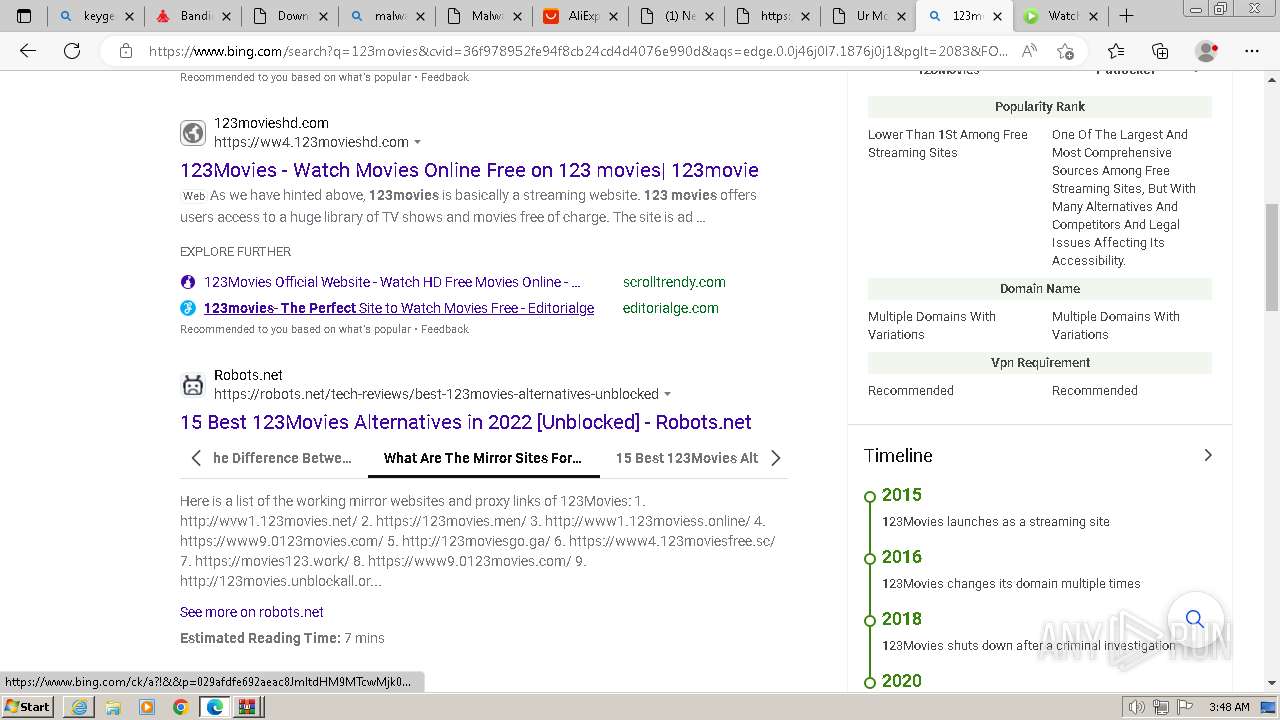The image size is (1280, 720).
Task: Click the volume tray icon
Action: (x=1137, y=707)
